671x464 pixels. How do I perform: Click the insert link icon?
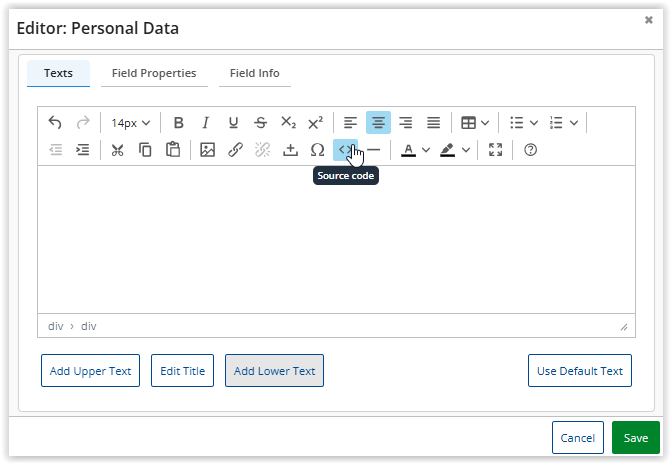click(x=235, y=150)
